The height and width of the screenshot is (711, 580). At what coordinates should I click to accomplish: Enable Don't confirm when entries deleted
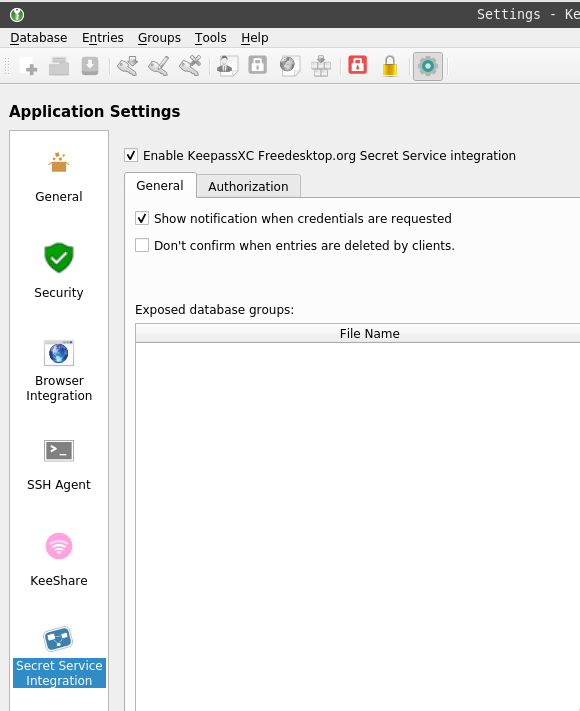142,245
